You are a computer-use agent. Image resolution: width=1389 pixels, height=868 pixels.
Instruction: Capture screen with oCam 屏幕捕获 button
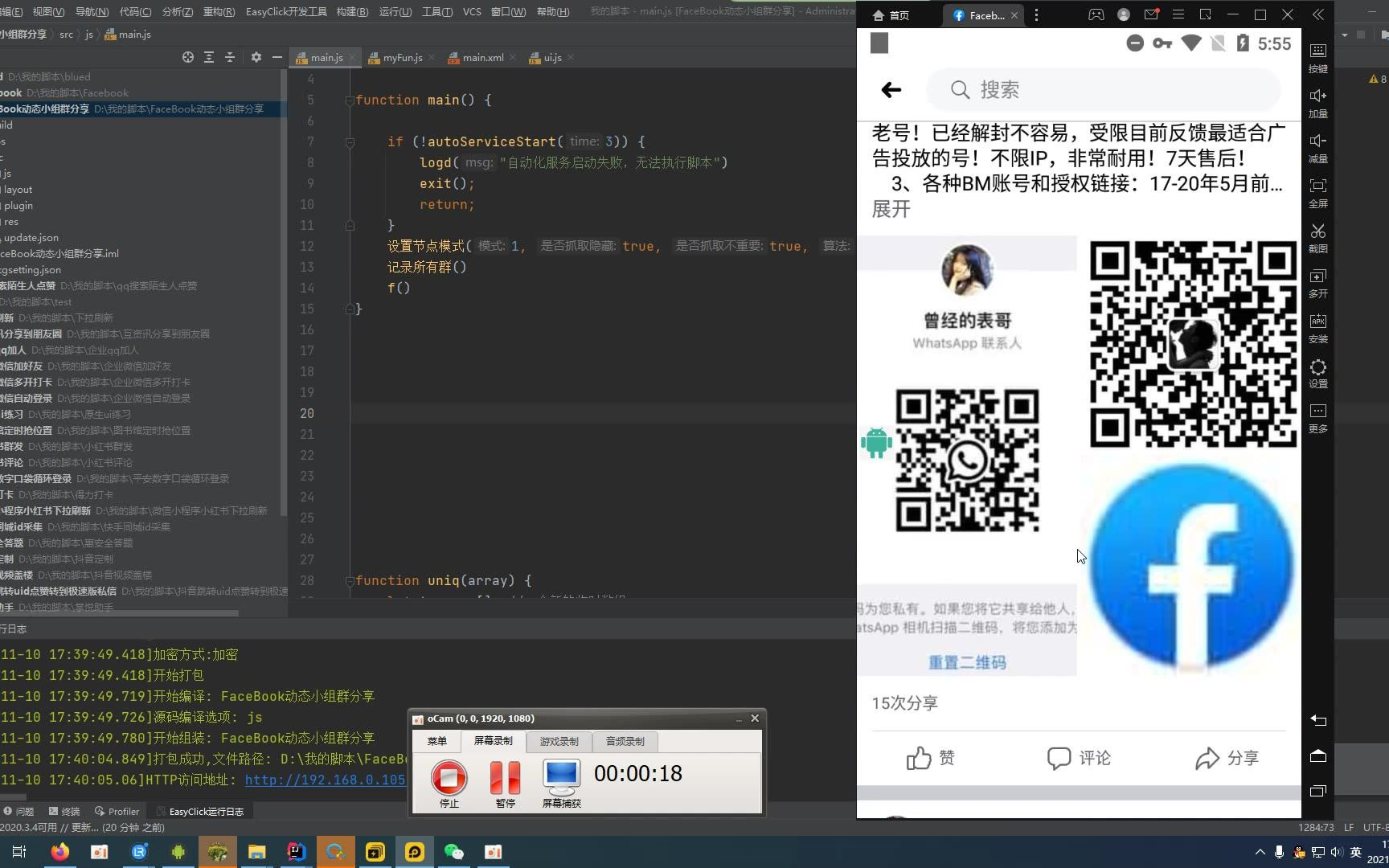(x=561, y=784)
